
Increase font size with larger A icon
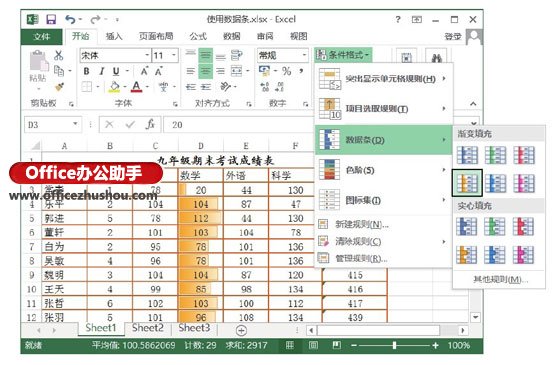coord(144,71)
